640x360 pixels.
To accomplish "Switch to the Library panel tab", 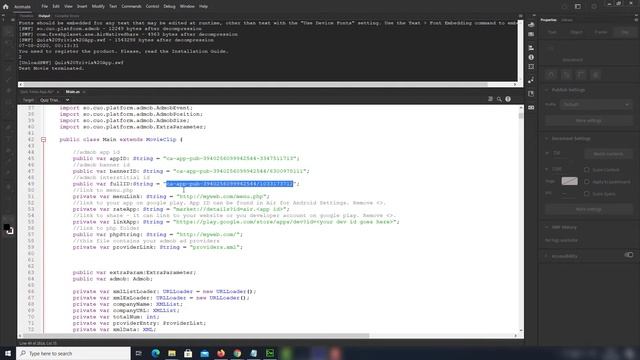I will coord(567,20).
